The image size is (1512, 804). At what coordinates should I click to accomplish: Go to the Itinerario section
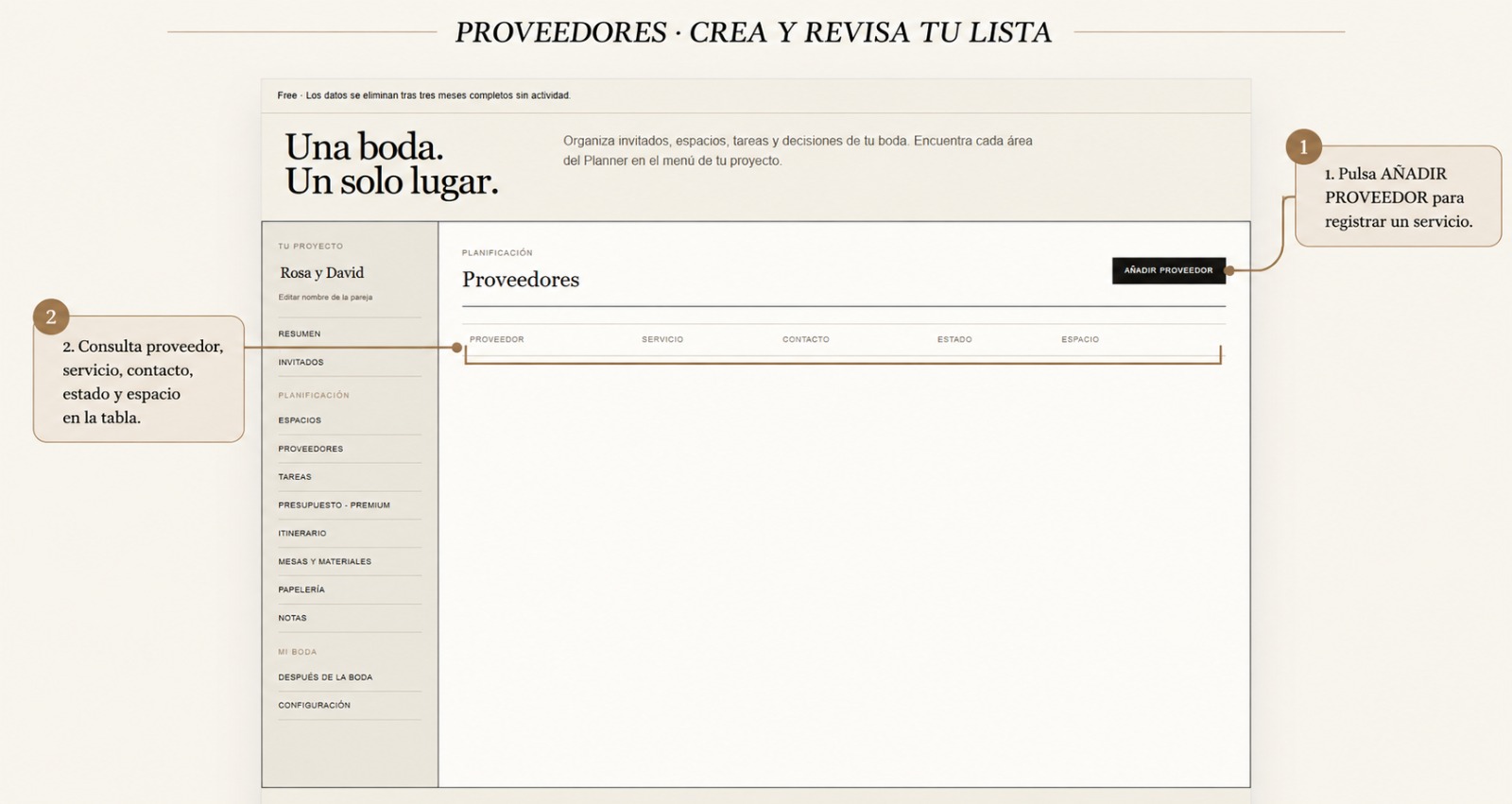tap(302, 534)
